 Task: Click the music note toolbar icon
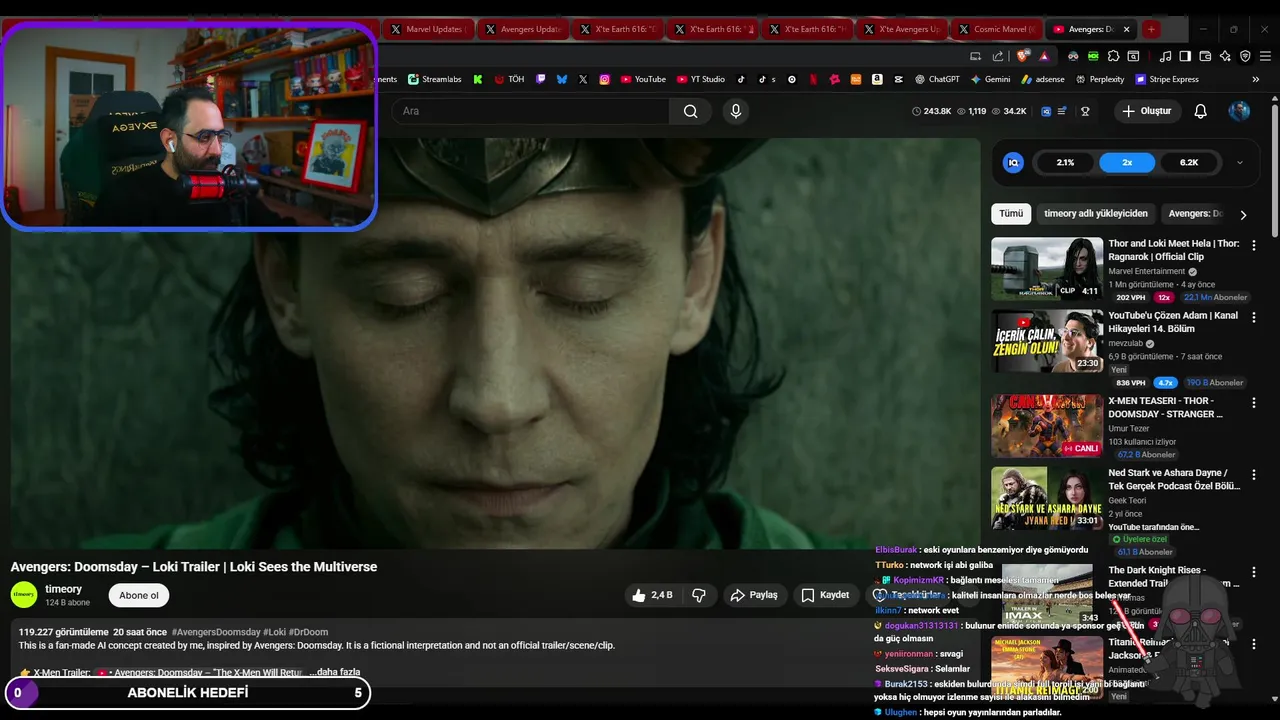pos(1165,56)
